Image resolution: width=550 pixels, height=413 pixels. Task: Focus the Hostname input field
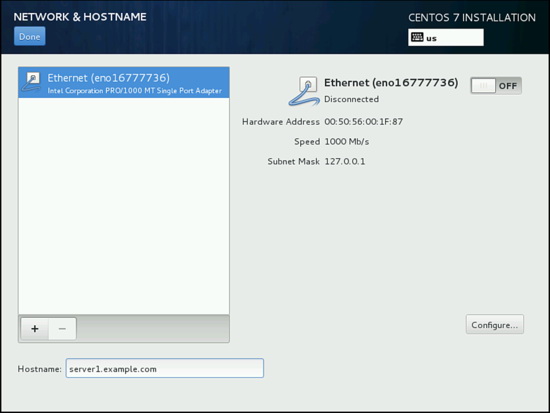(165, 368)
